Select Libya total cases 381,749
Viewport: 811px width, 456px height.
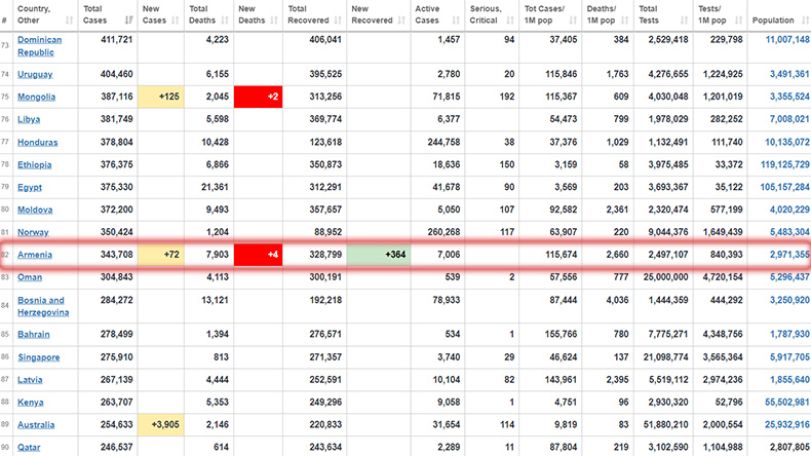tap(116, 119)
